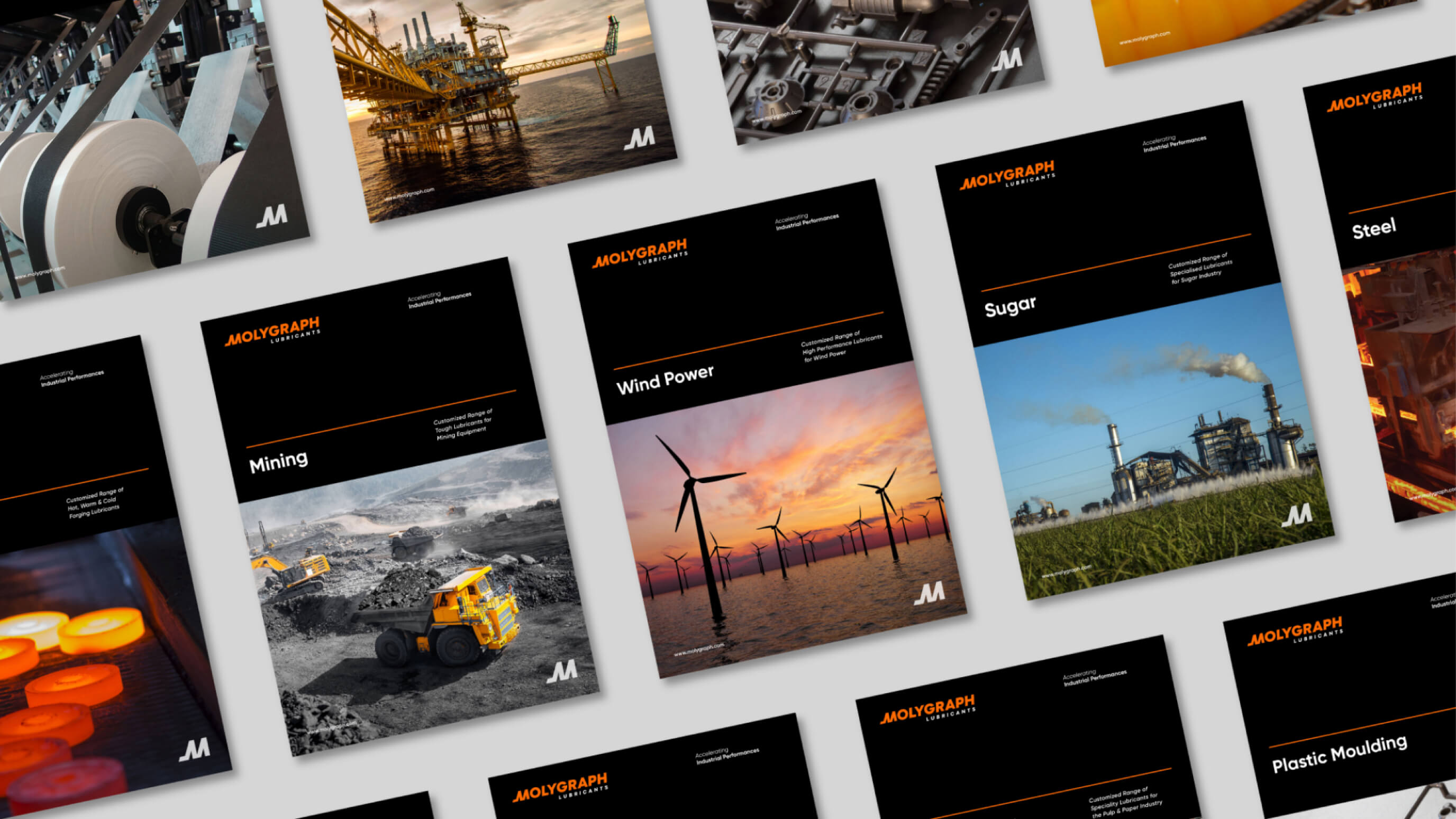Click the M logo on forging brochure
Image resolution: width=1456 pixels, height=819 pixels.
tap(195, 750)
